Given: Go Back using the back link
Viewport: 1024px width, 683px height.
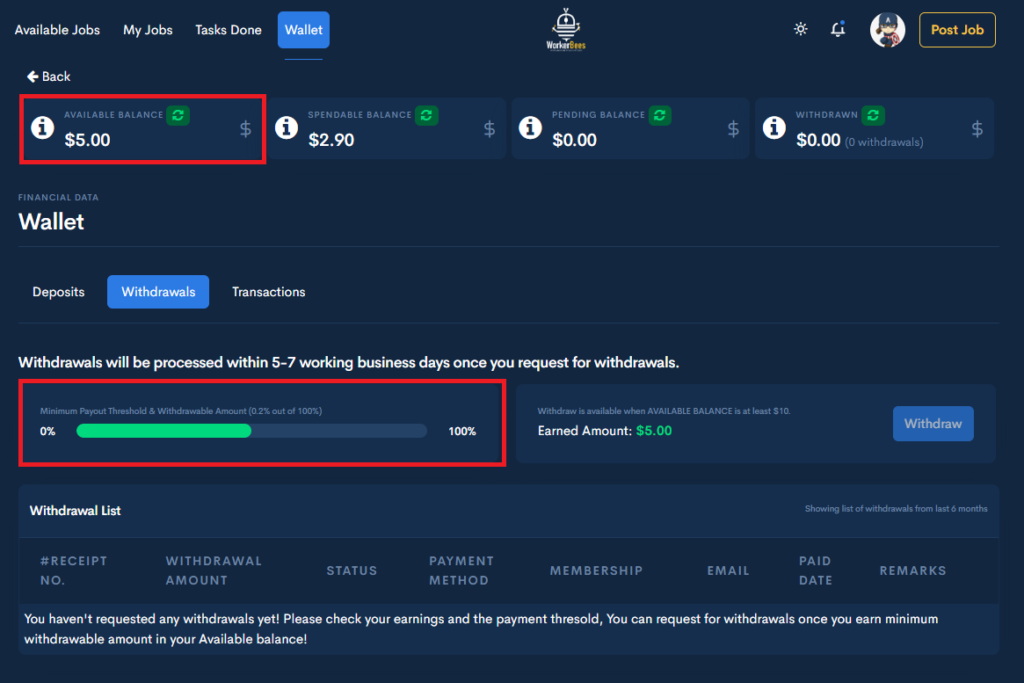Looking at the screenshot, I should (x=48, y=76).
